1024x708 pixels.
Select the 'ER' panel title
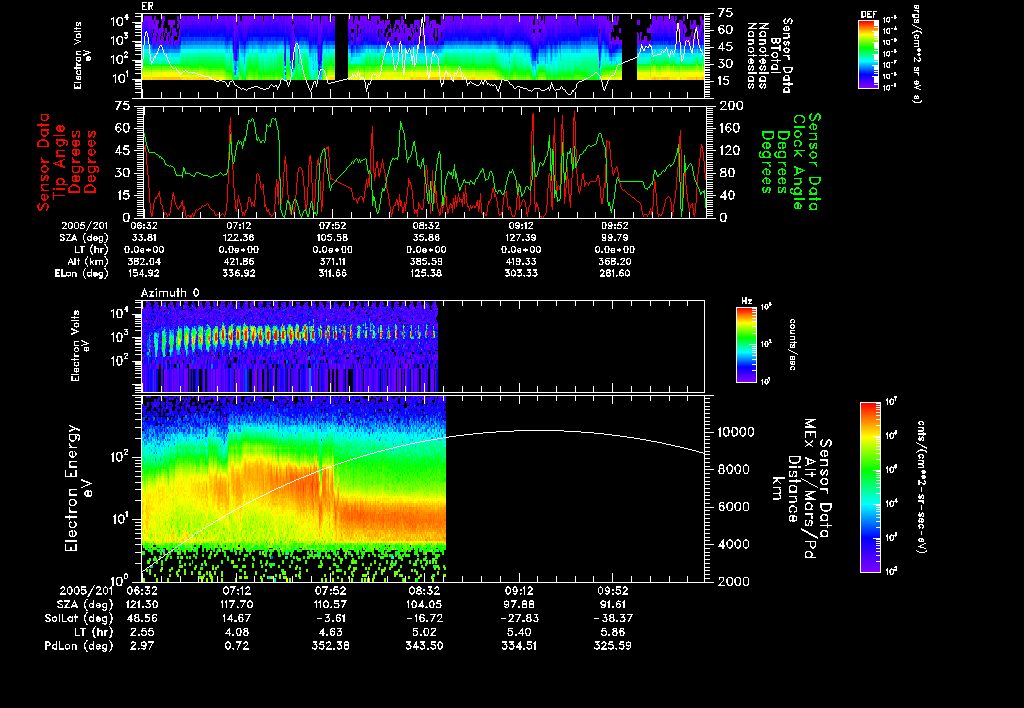pyautogui.click(x=147, y=6)
